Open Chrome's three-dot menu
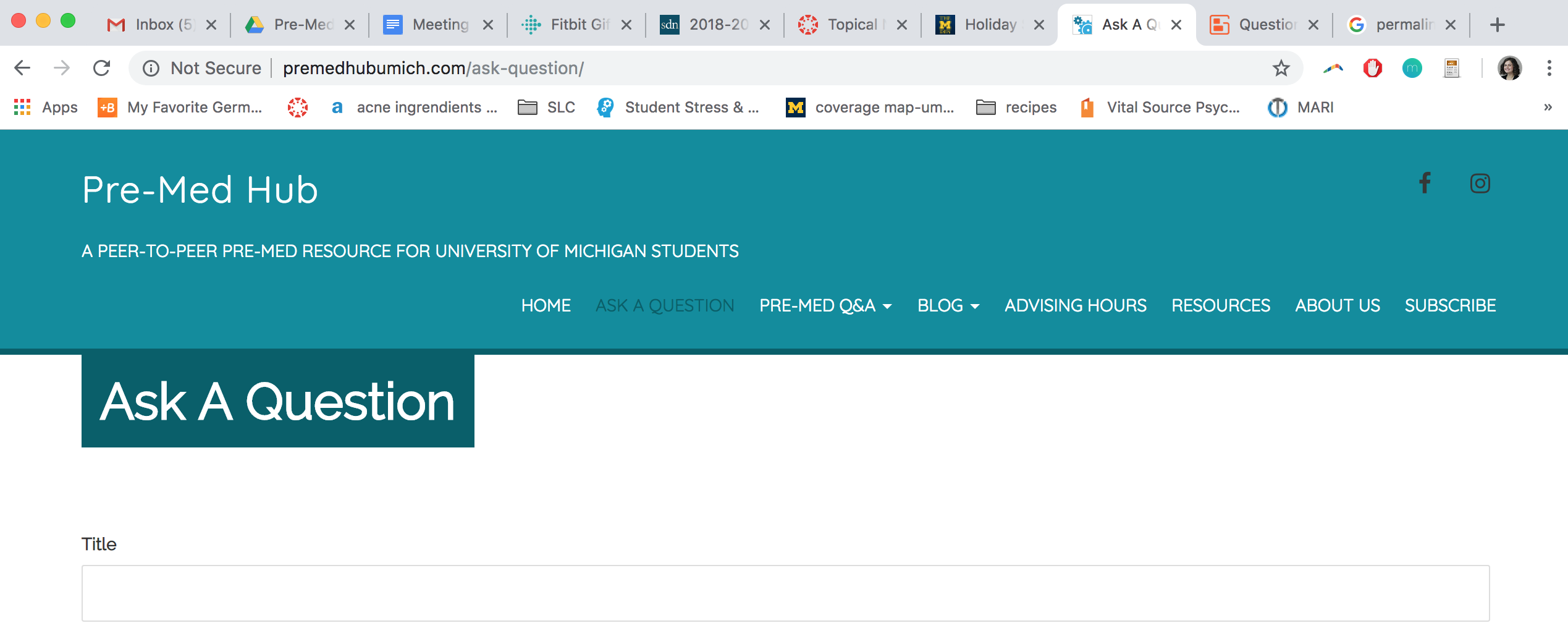Screen dimensions: 1568x644 1551,68
